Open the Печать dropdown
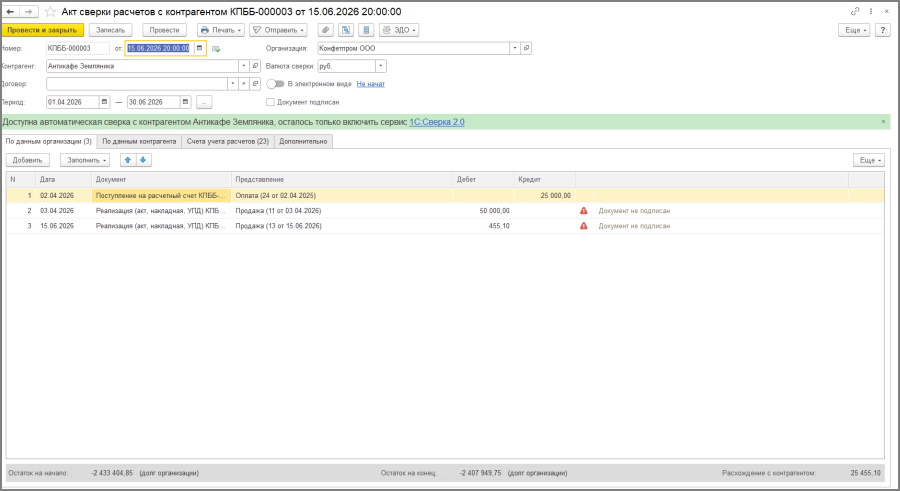This screenshot has width=900, height=491. [x=221, y=30]
